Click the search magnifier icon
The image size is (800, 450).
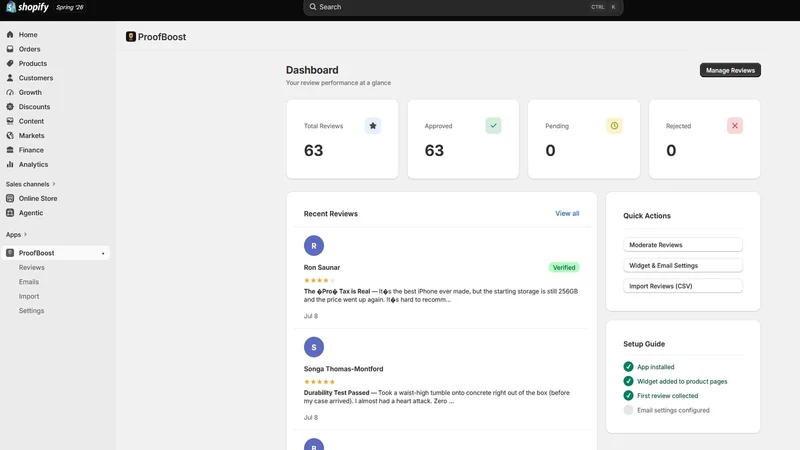[313, 7]
